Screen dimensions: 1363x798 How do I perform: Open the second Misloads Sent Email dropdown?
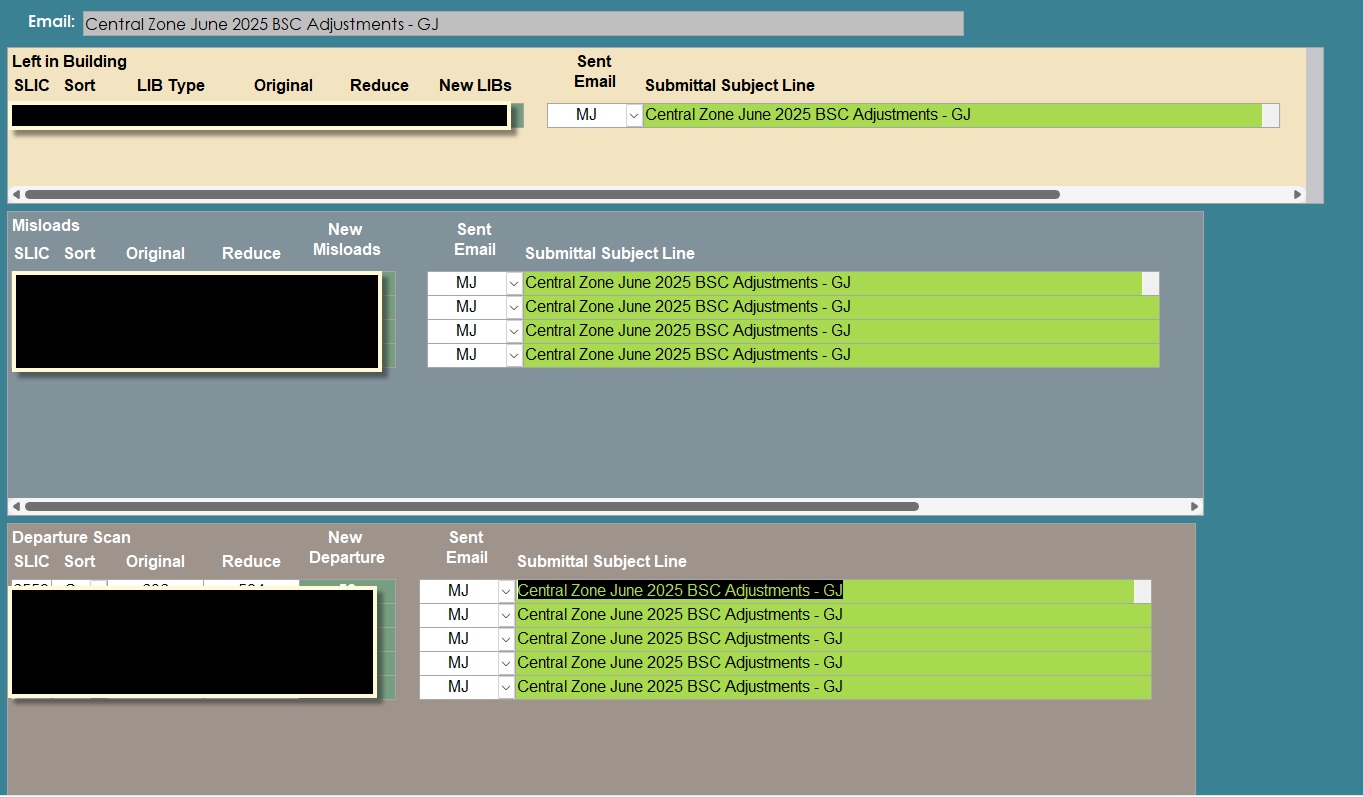pyautogui.click(x=513, y=306)
